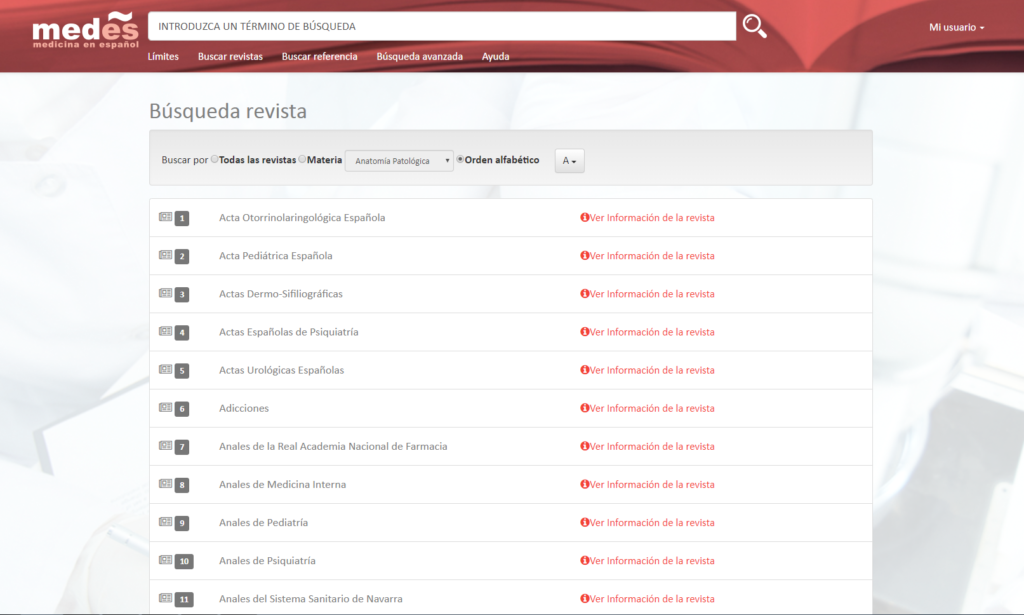Click the magnifying glass search icon
The height and width of the screenshot is (615, 1024).
coord(754,27)
